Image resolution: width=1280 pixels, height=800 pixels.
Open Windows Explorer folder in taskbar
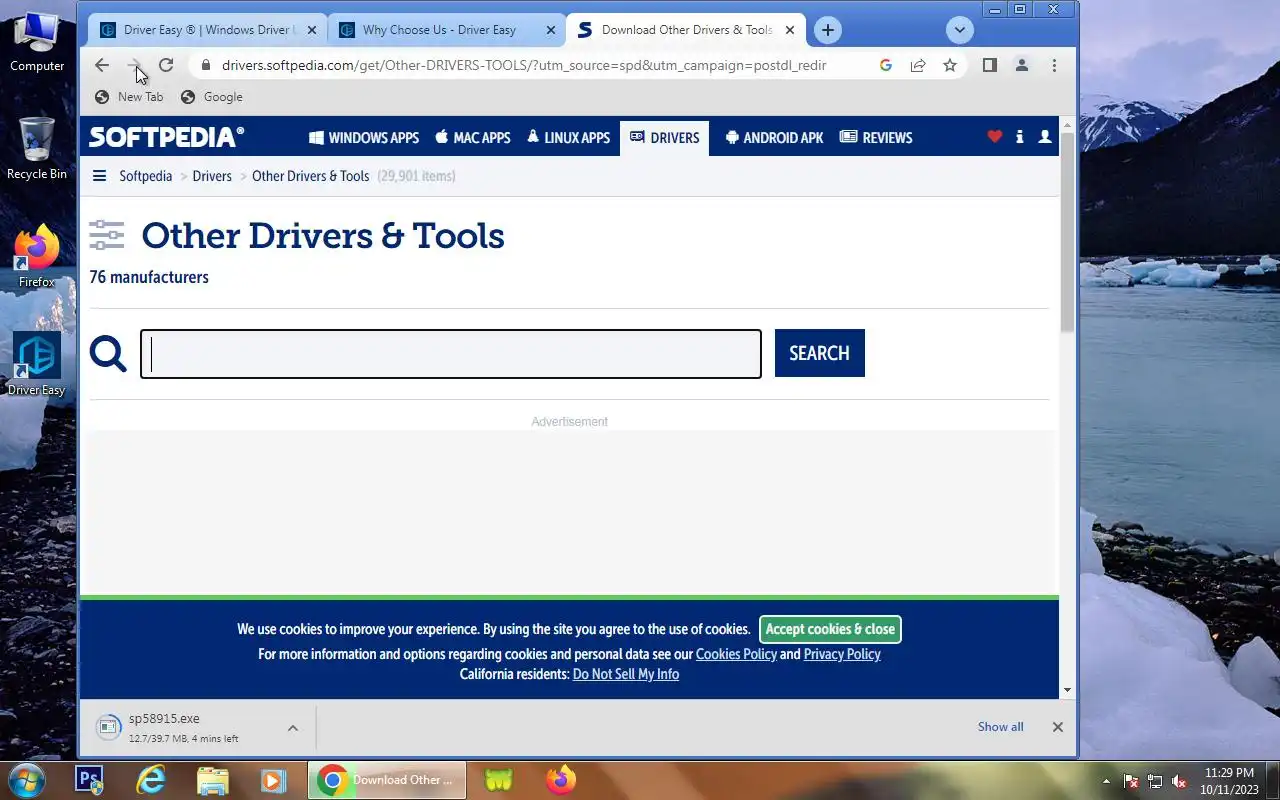click(212, 780)
